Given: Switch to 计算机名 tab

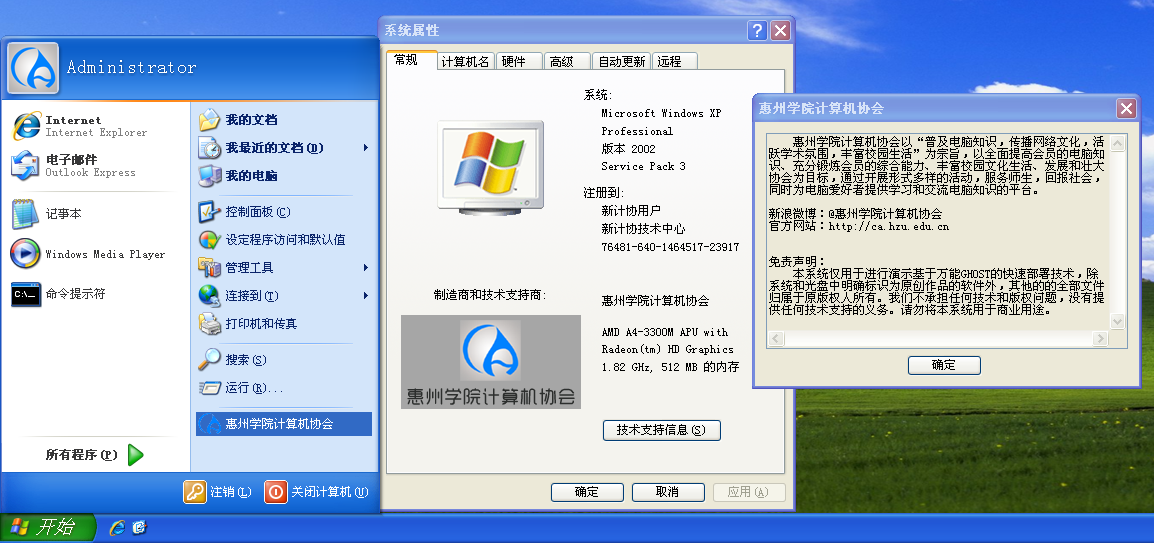Looking at the screenshot, I should coord(465,62).
